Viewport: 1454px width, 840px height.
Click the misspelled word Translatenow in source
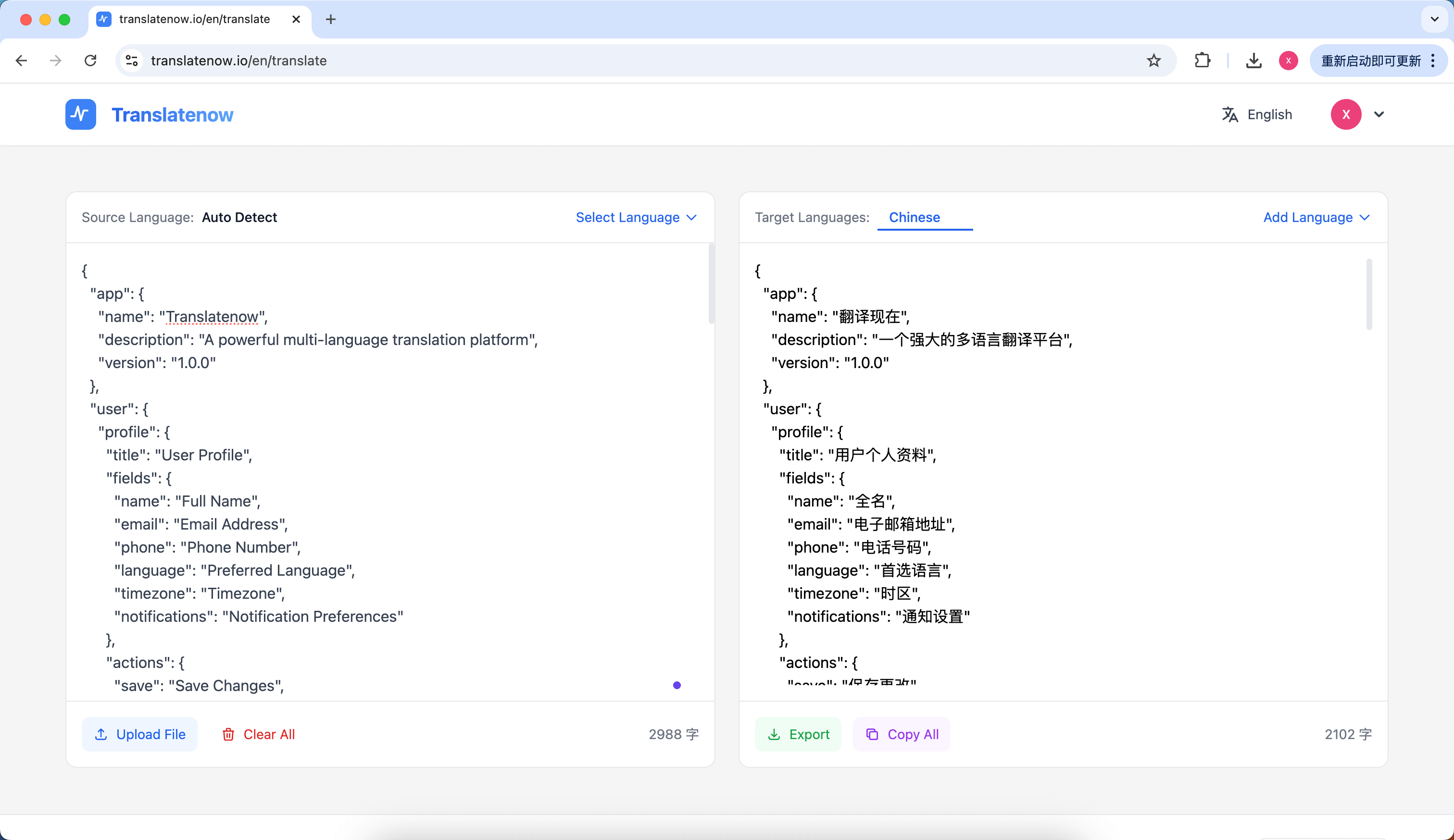click(213, 317)
